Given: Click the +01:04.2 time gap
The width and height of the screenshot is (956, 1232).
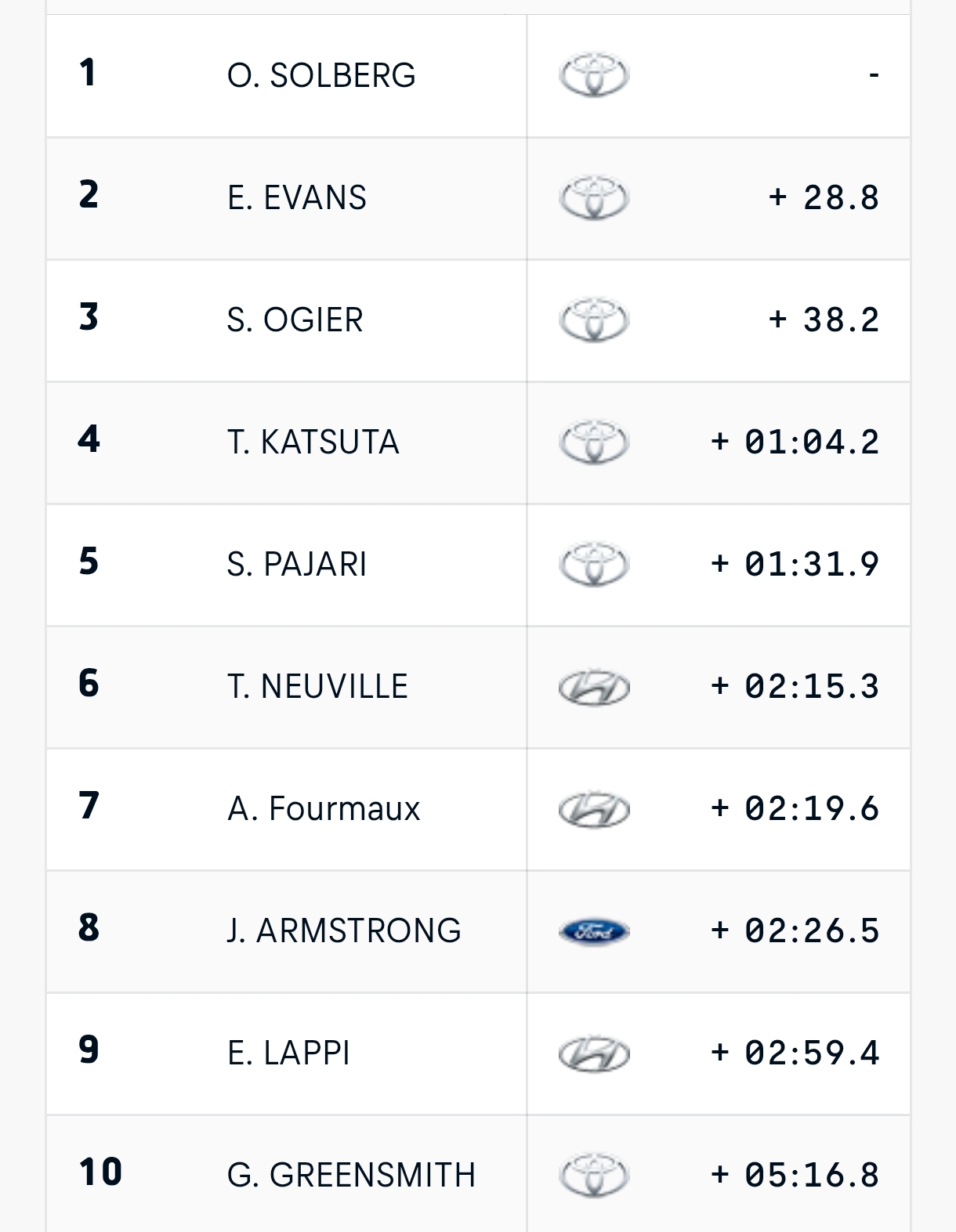Looking at the screenshot, I should coord(795,442).
